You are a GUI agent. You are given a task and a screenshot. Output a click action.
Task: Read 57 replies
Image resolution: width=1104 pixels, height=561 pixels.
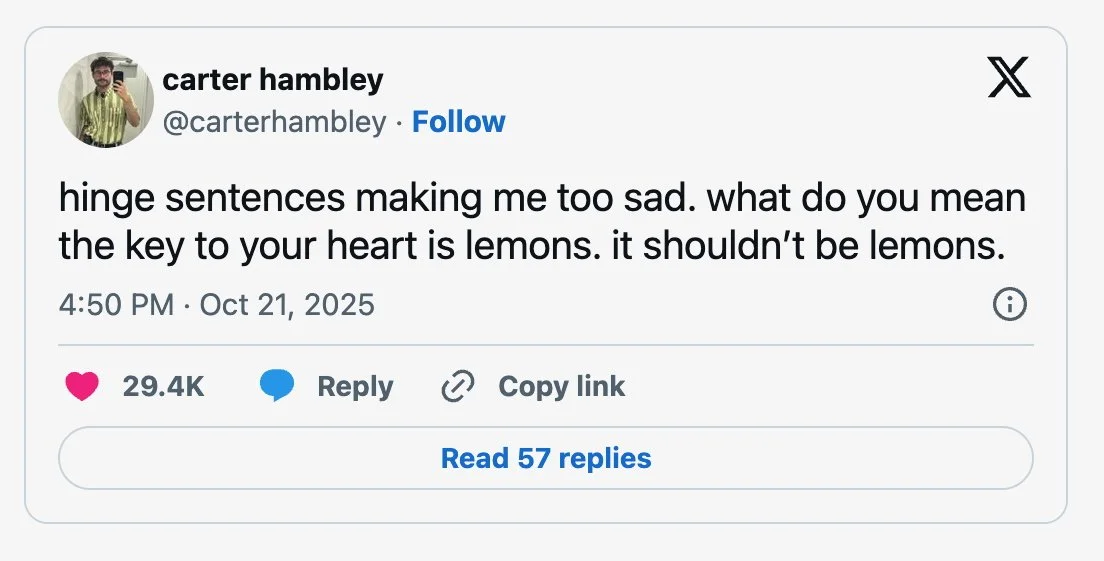click(546, 458)
